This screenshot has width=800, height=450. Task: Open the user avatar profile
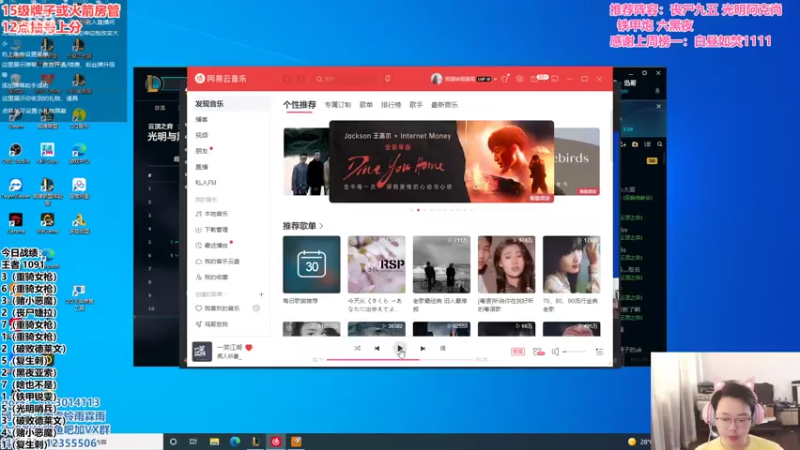pos(436,79)
